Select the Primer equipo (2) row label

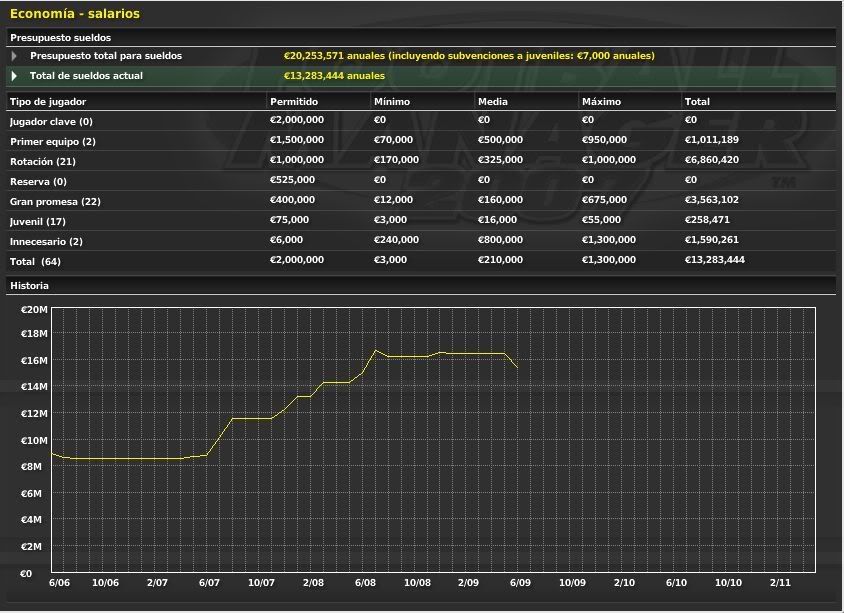pos(53,142)
